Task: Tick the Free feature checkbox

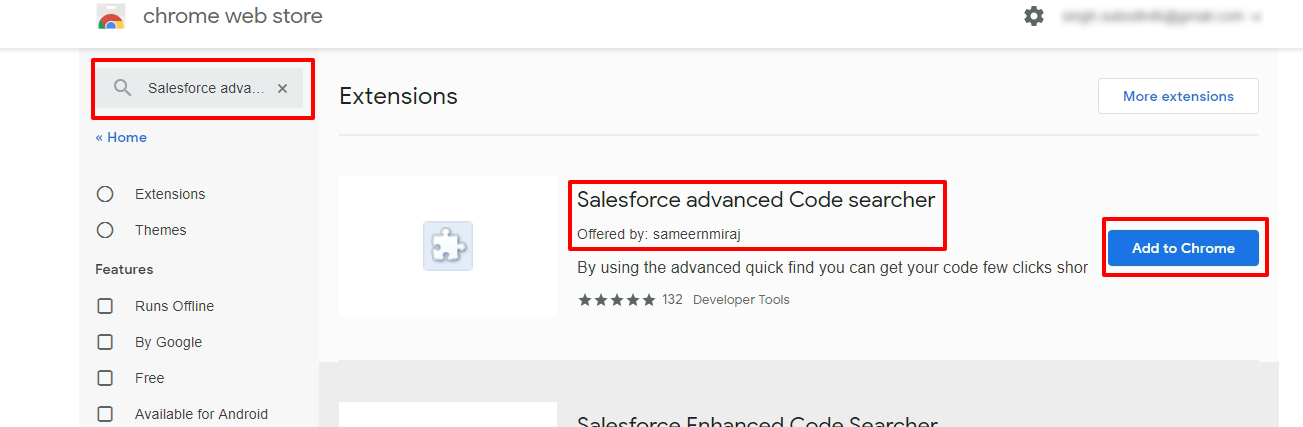Action: click(x=105, y=378)
